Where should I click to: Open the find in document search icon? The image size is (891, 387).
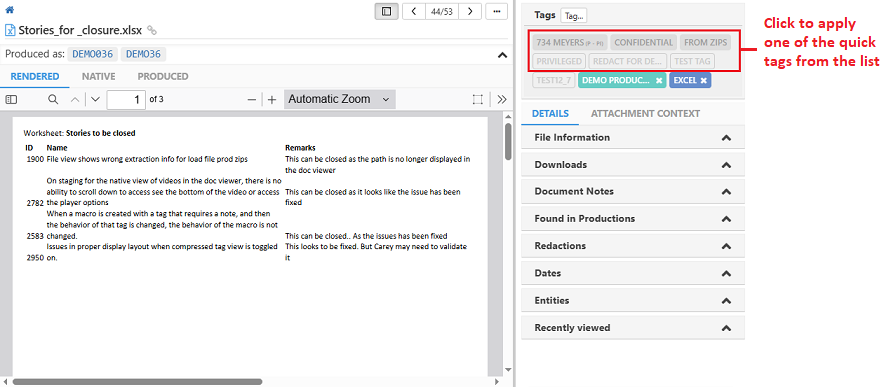[x=53, y=99]
